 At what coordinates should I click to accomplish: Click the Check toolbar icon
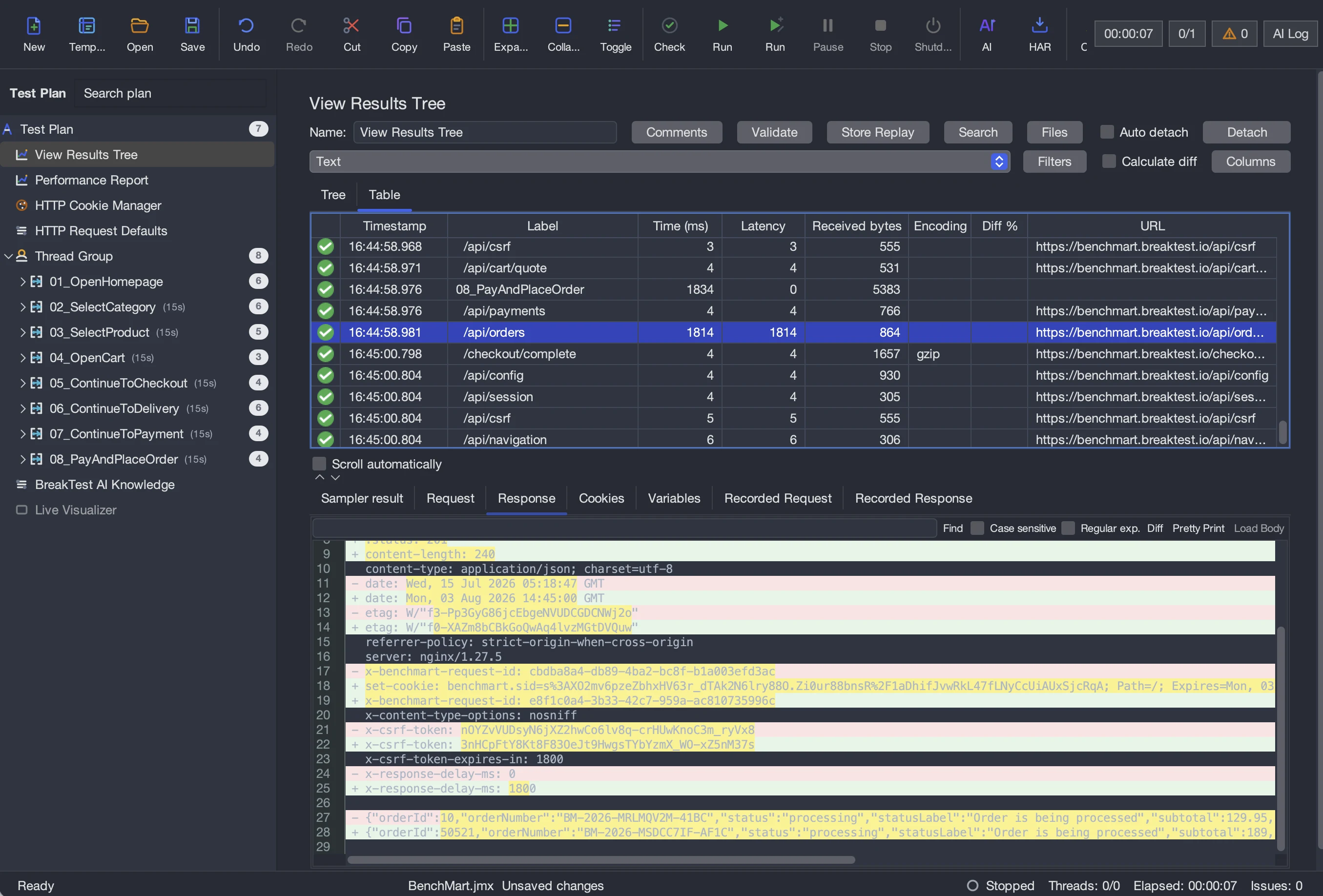[x=669, y=25]
